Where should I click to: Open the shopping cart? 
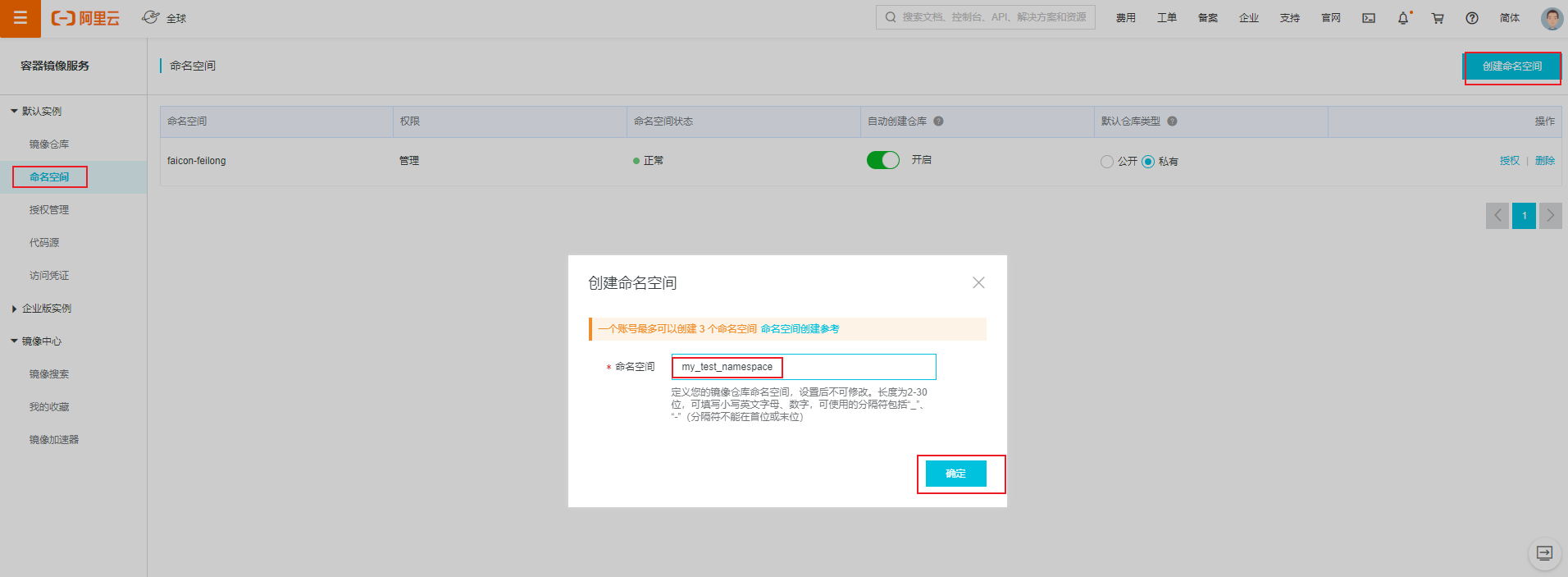[x=1438, y=18]
